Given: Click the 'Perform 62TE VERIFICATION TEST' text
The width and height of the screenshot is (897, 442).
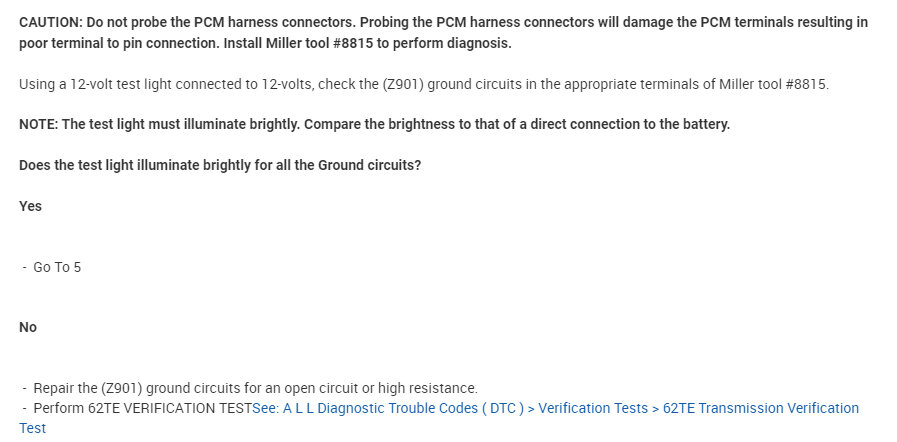Looking at the screenshot, I should 142,408.
